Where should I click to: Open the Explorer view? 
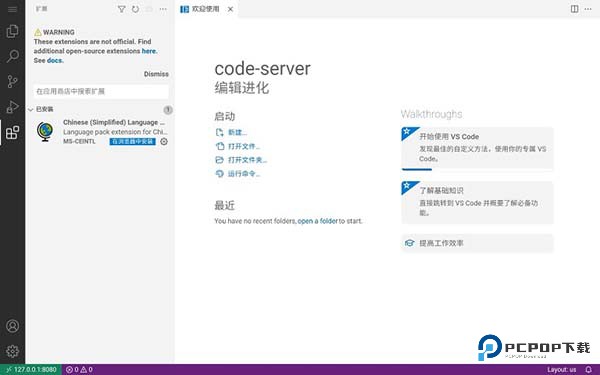(x=12, y=31)
